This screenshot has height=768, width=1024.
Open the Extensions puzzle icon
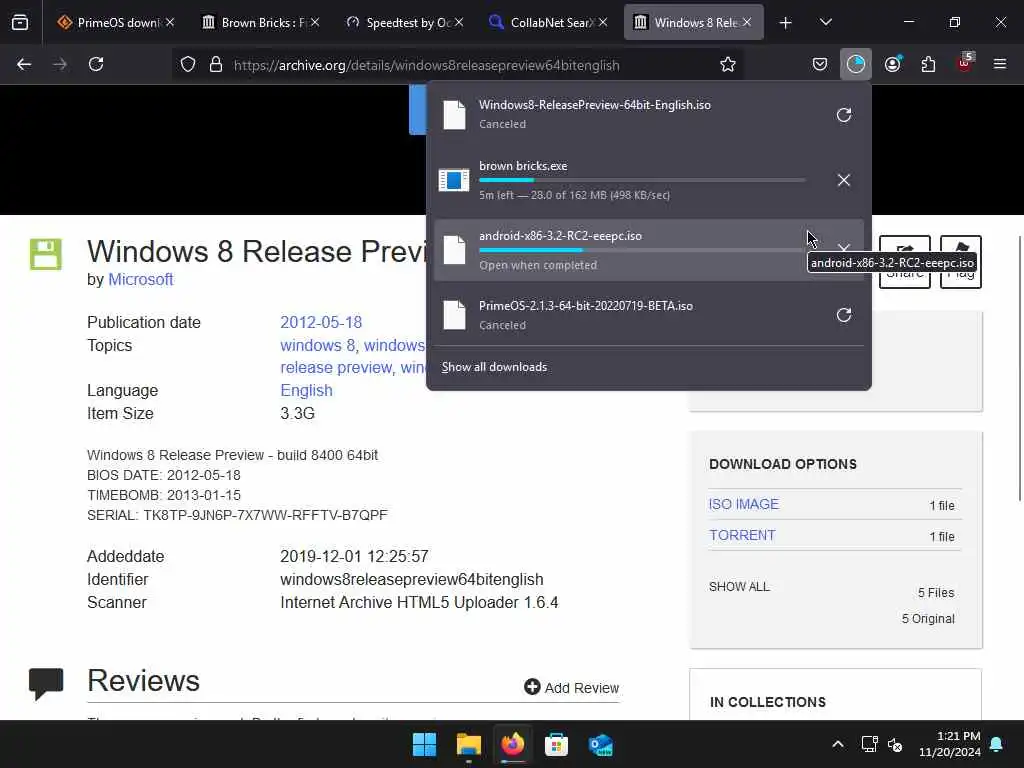928,64
